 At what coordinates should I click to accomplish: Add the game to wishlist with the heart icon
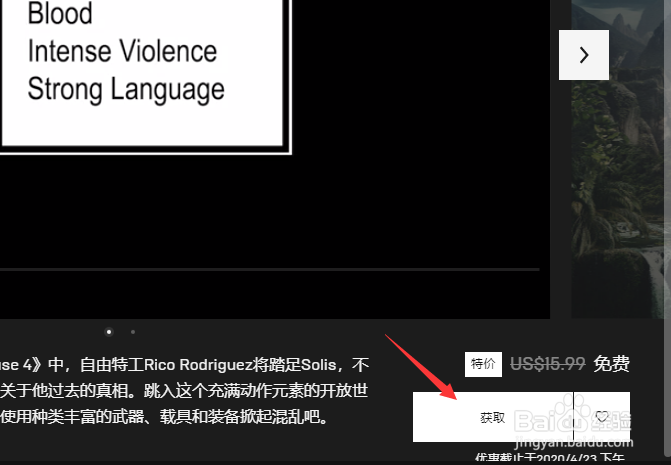tap(602, 417)
